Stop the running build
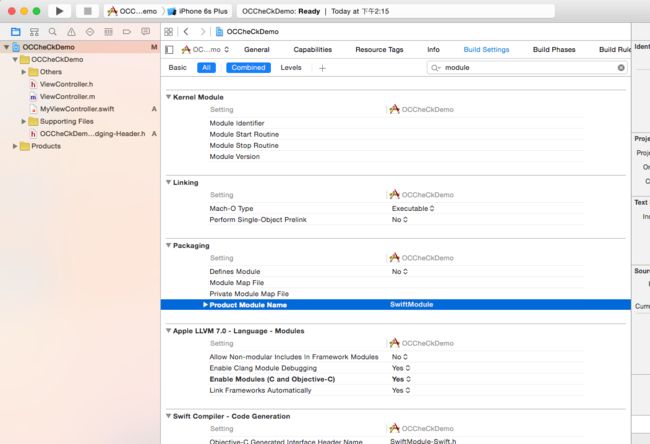Viewport: 650px width, 444px height. coord(87,11)
